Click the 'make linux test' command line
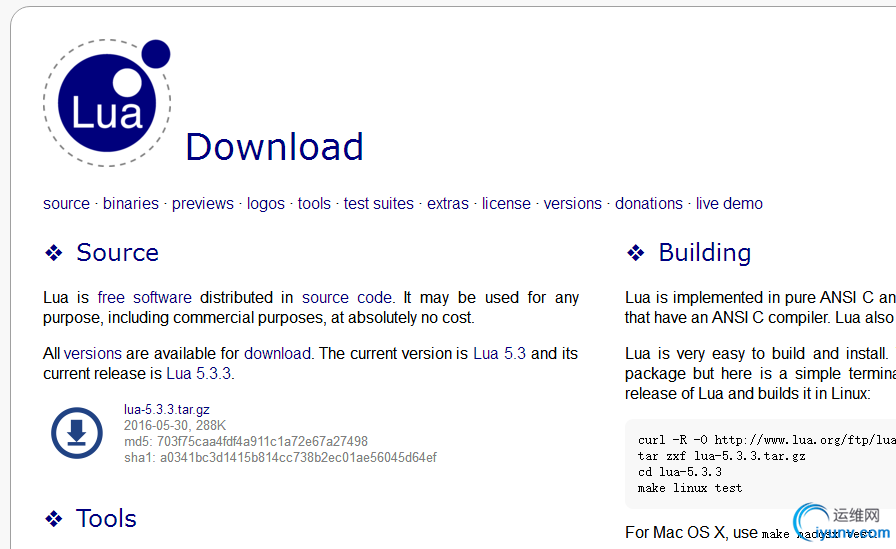This screenshot has height=549, width=896. click(690, 488)
